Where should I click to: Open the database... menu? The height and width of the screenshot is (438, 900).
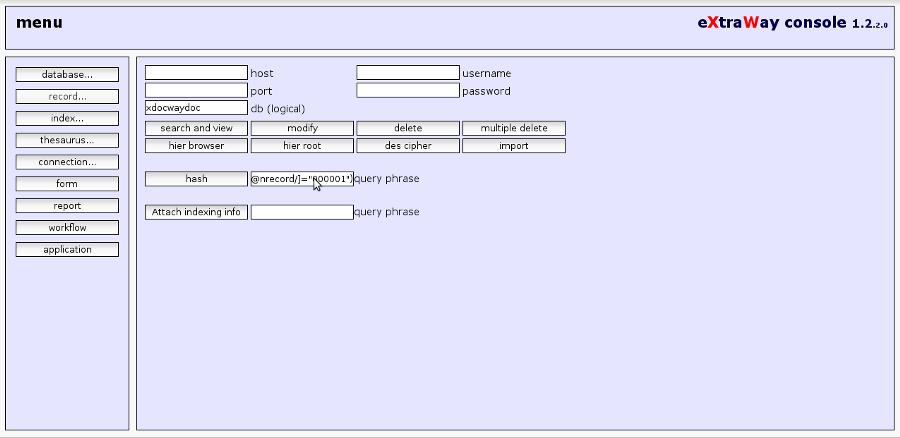point(67,74)
